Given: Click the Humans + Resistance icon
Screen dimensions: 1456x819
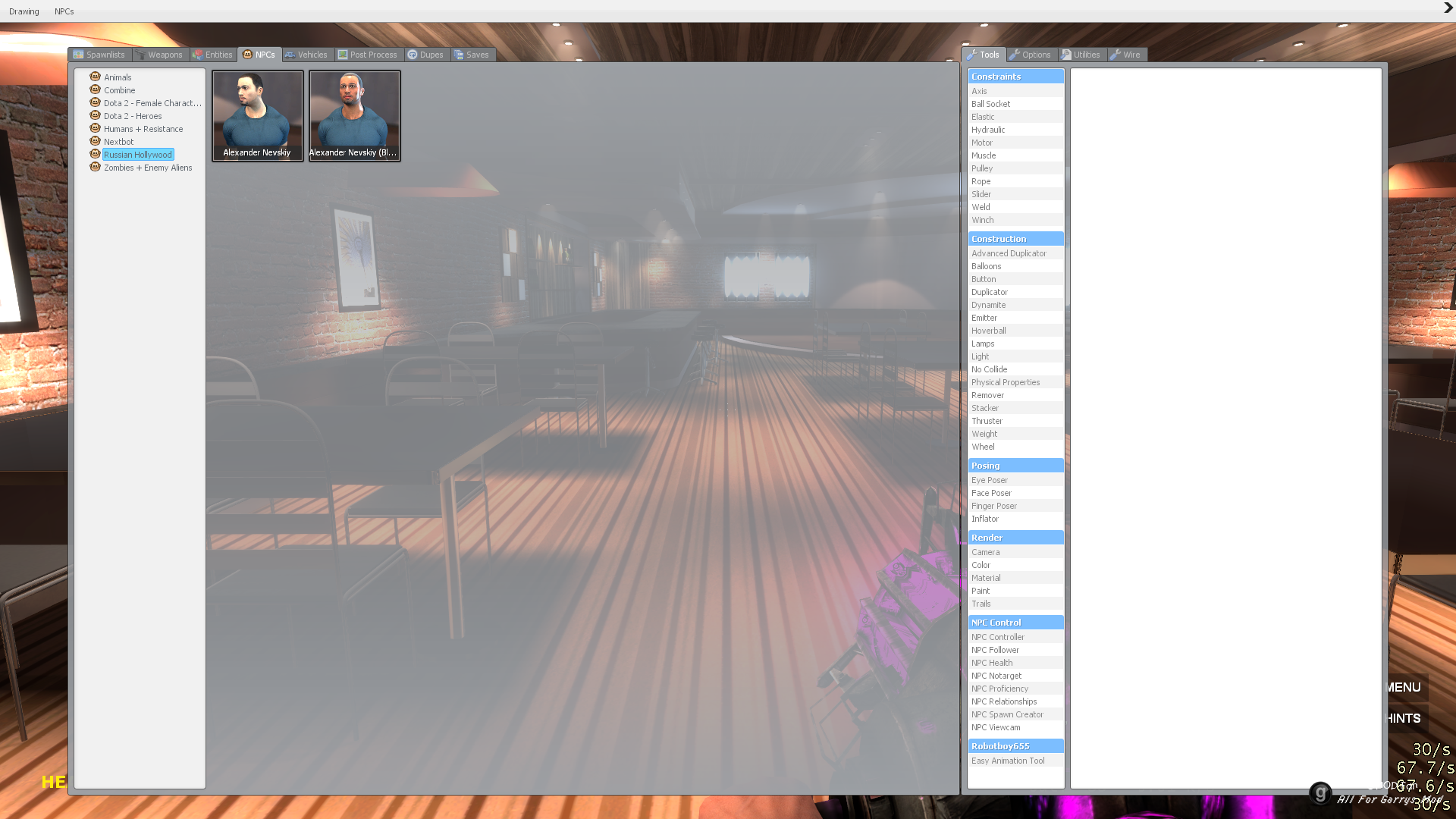Looking at the screenshot, I should click(x=95, y=128).
